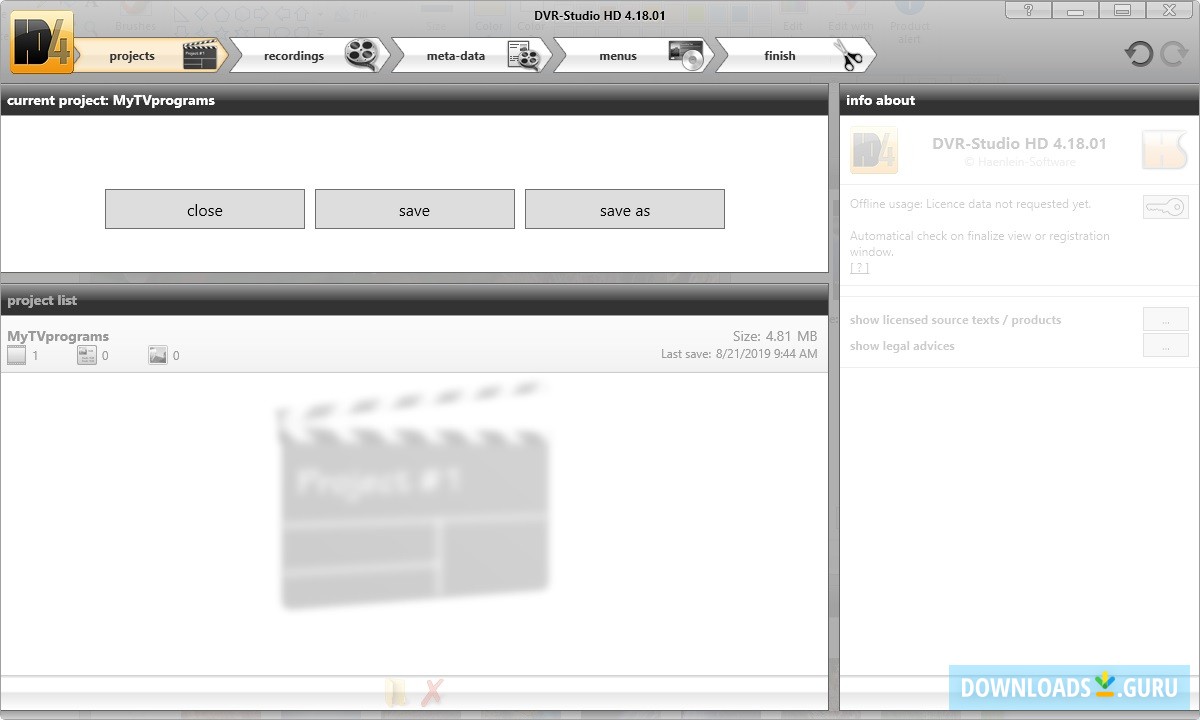Click the licence key icon button
The width and height of the screenshot is (1200, 720).
1166,207
